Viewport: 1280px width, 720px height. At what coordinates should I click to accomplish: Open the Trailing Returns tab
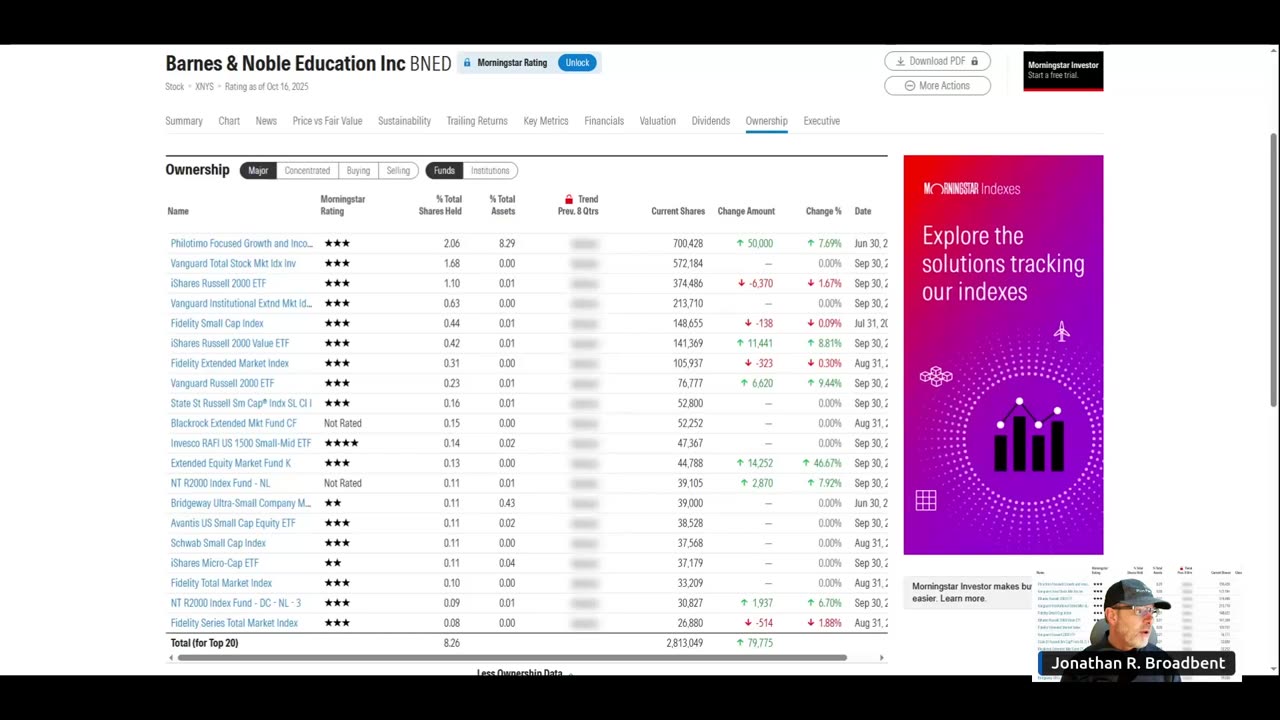pyautogui.click(x=477, y=121)
